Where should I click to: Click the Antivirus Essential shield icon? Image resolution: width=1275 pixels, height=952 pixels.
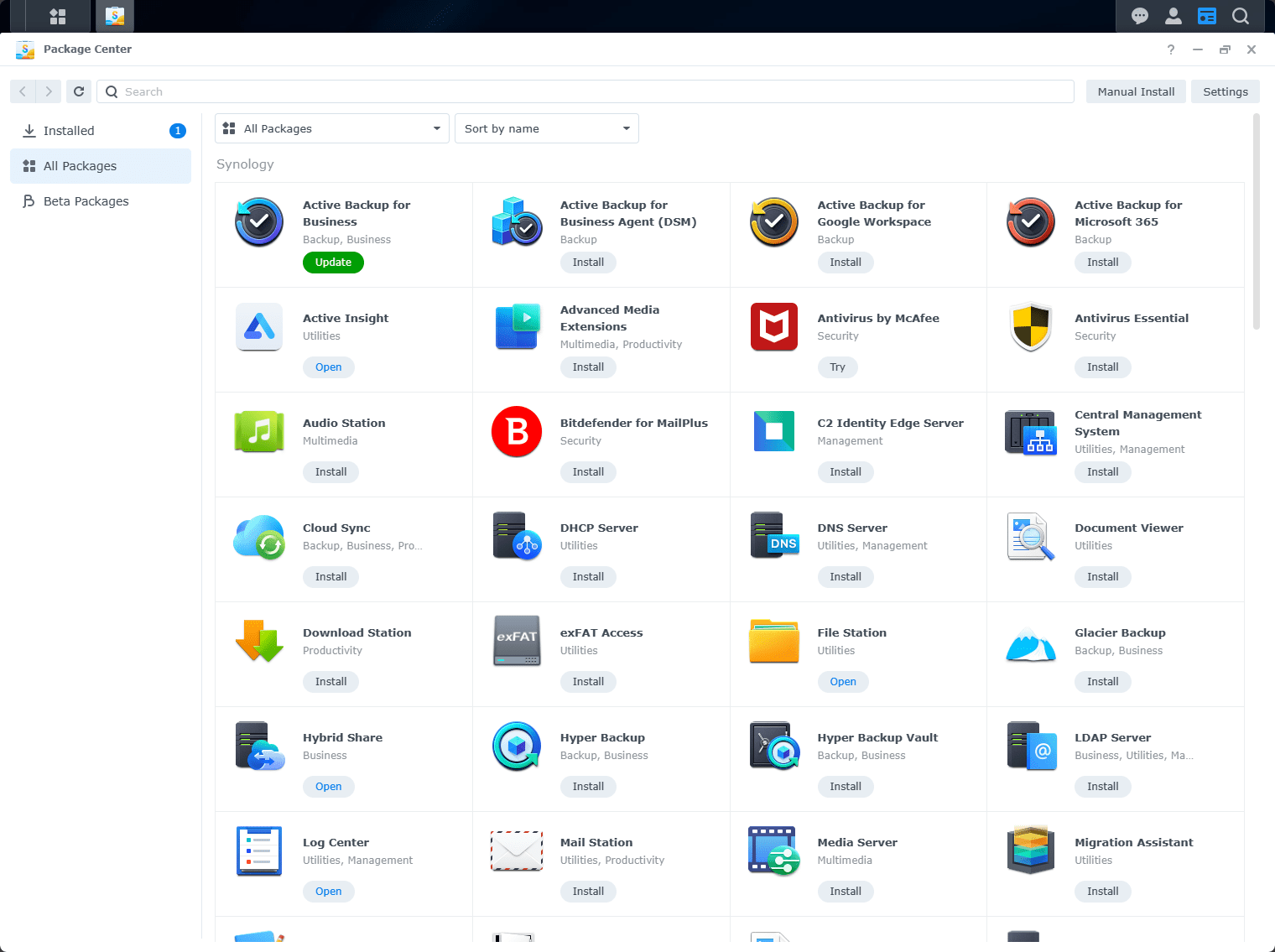point(1031,327)
